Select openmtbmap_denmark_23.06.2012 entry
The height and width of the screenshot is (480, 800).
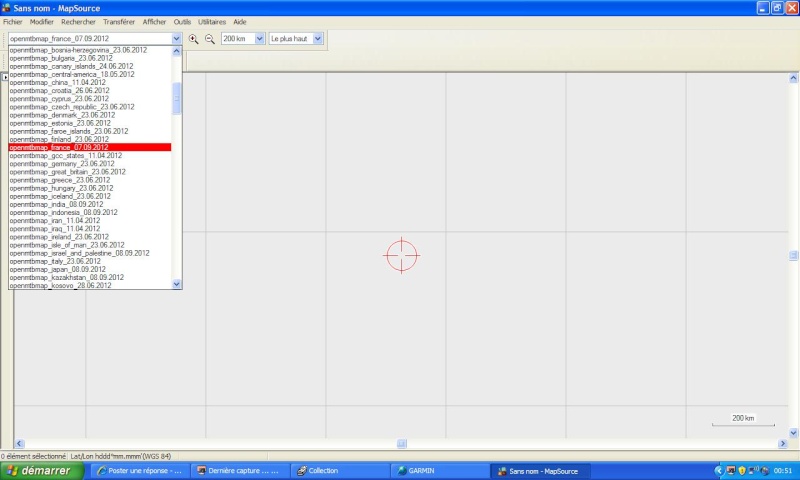90,115
